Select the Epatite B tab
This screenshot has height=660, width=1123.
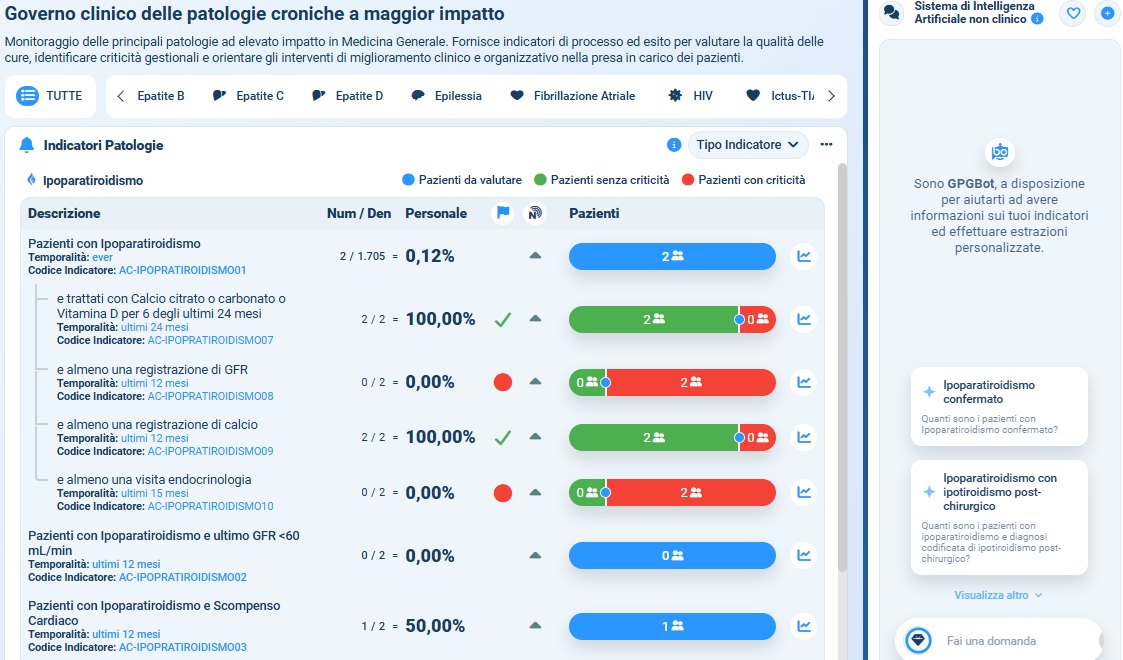coord(160,96)
